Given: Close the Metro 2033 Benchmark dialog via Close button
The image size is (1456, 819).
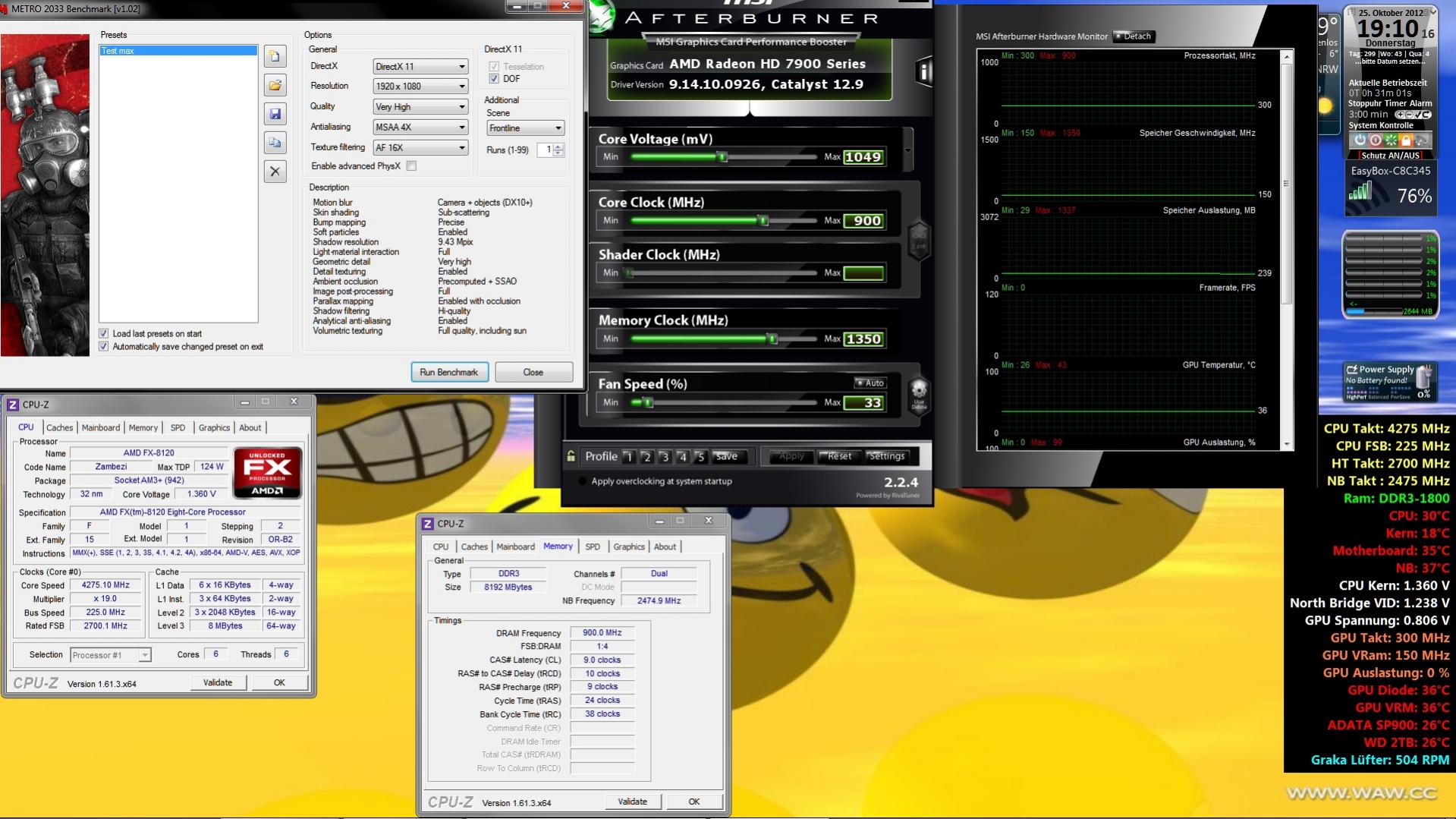Looking at the screenshot, I should click(x=533, y=373).
